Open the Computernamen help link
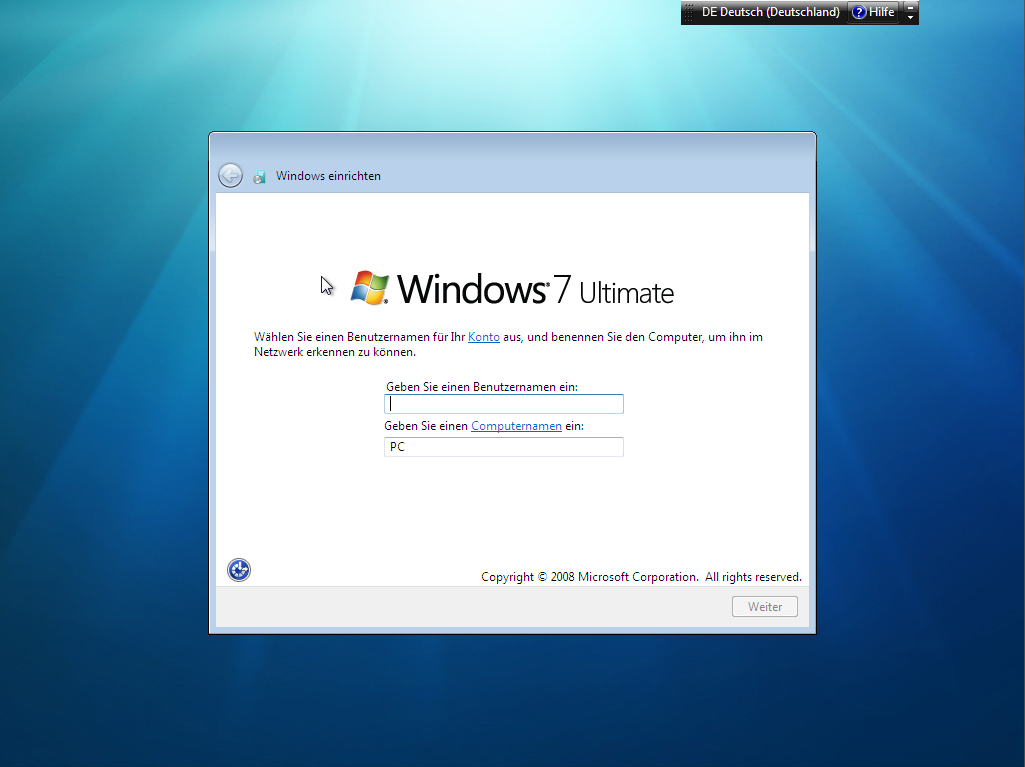Viewport: 1025px width, 767px height. pyautogui.click(x=516, y=426)
